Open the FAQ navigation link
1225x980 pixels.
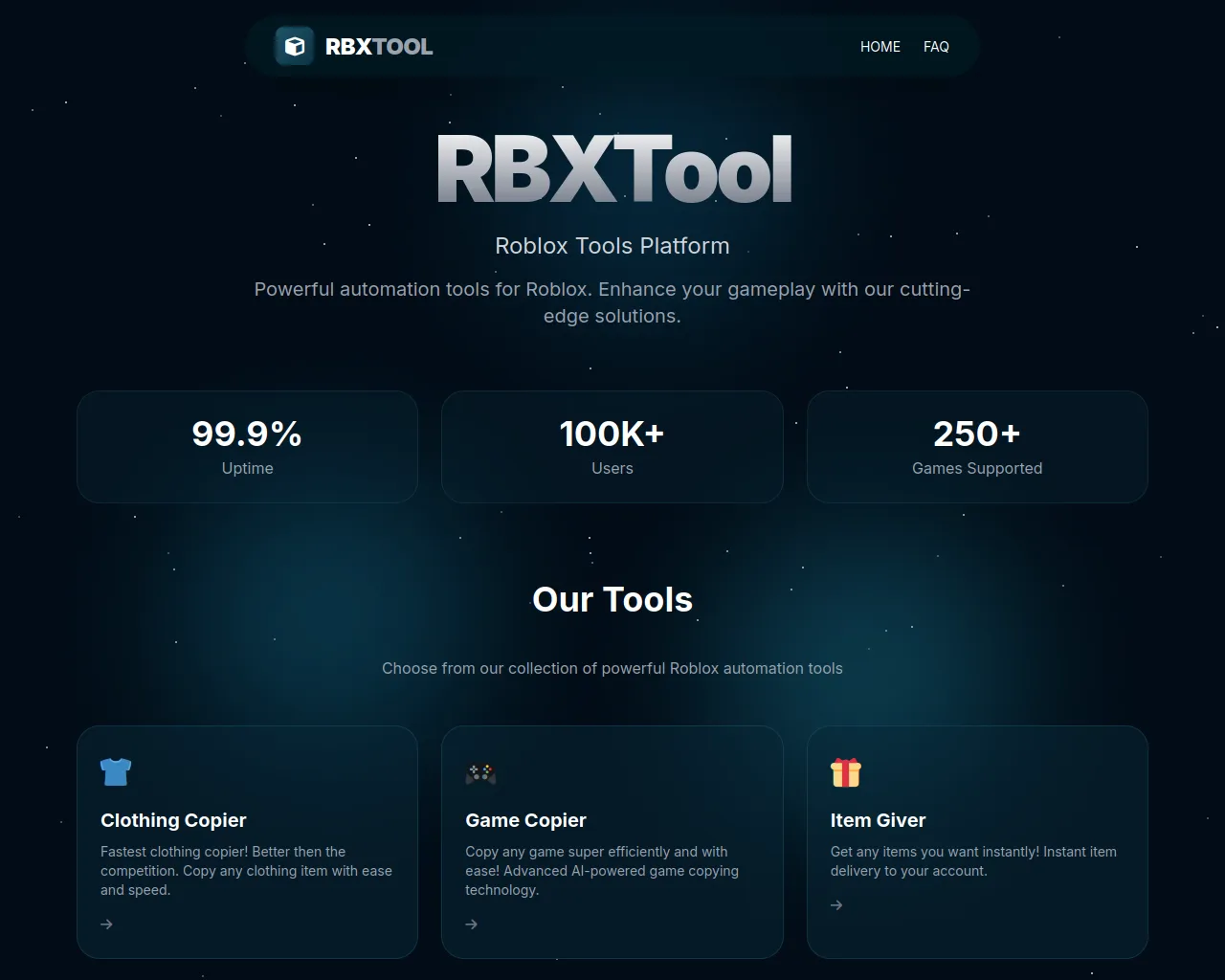point(936,46)
